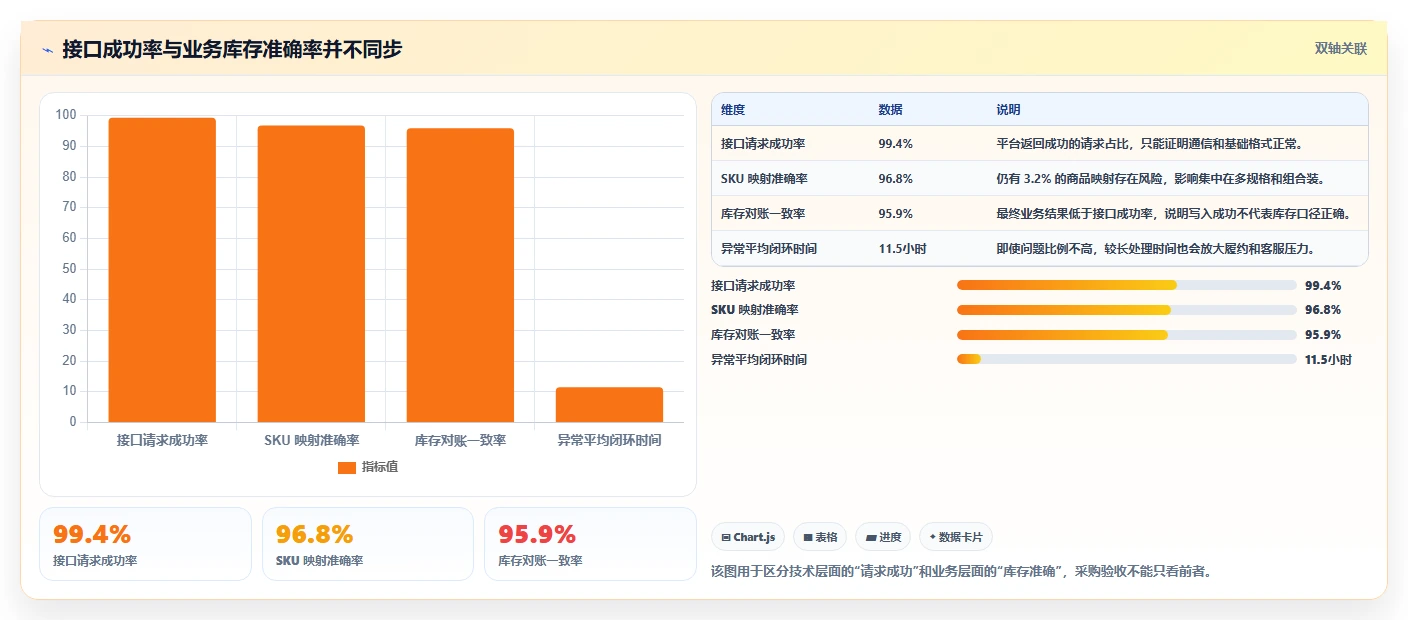Screen dimensions: 1408x620
Task: Click the 数据 table column header
Action: tap(890, 110)
